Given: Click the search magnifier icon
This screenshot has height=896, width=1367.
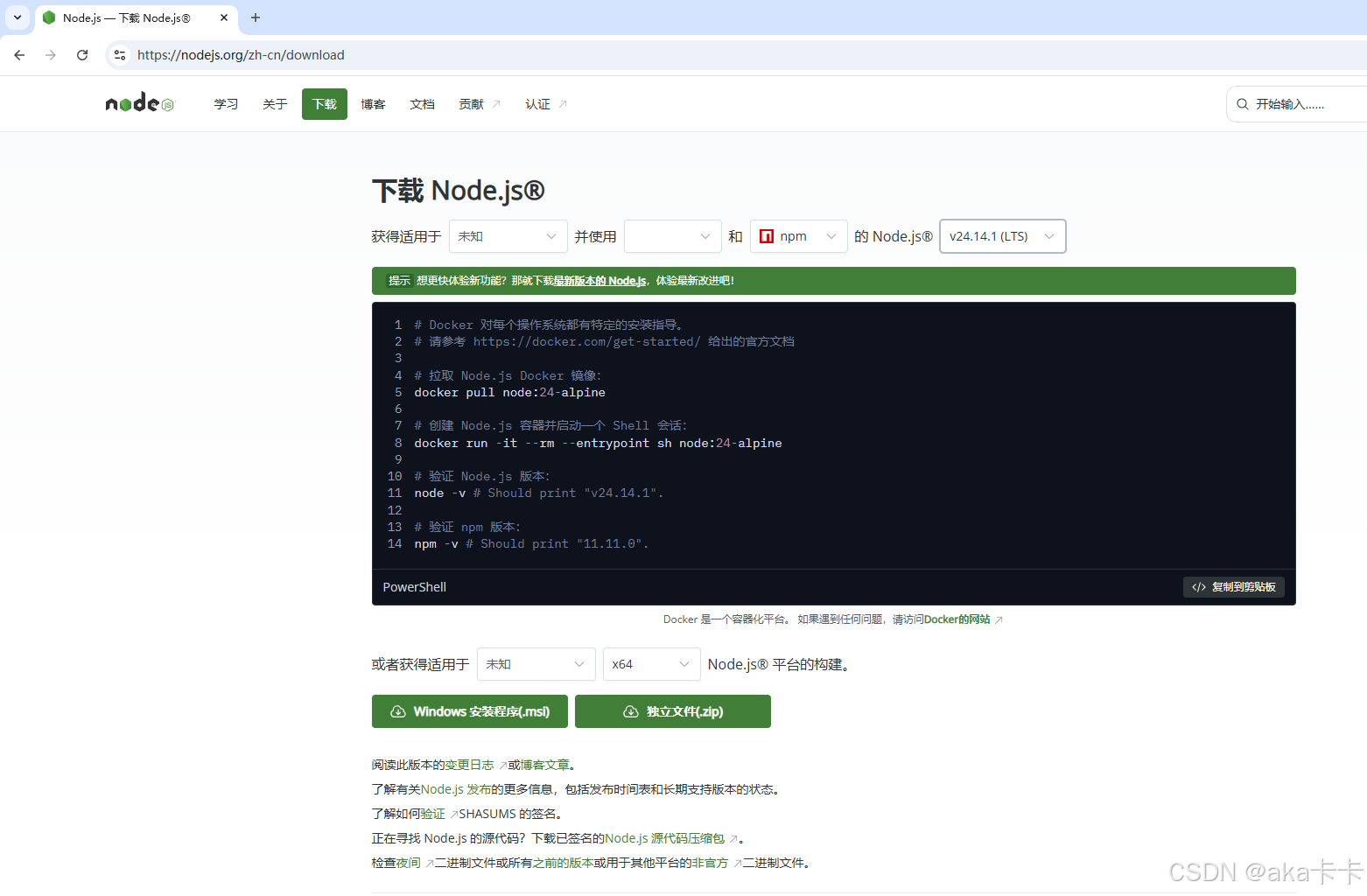Looking at the screenshot, I should 1242,104.
